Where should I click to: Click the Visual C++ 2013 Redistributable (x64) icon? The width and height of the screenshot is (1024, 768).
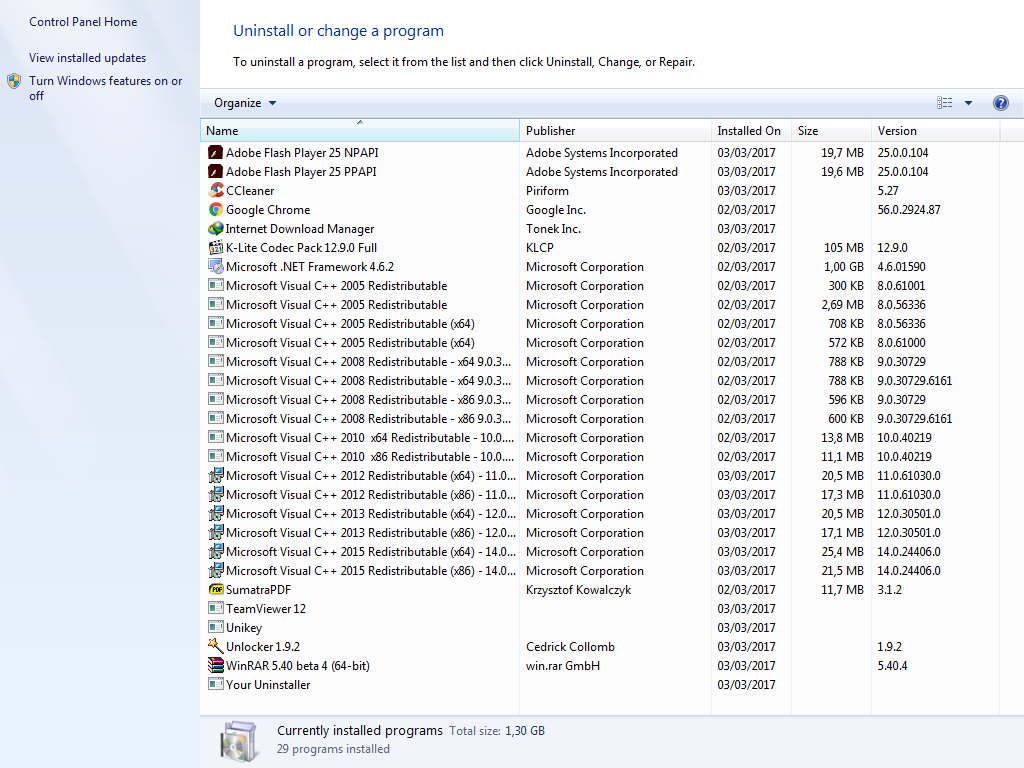coord(216,513)
